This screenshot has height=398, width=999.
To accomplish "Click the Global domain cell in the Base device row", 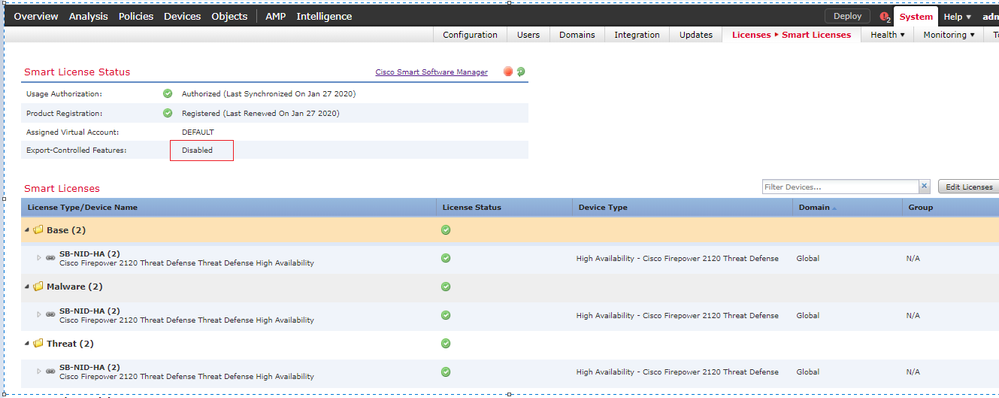I will pos(808,259).
